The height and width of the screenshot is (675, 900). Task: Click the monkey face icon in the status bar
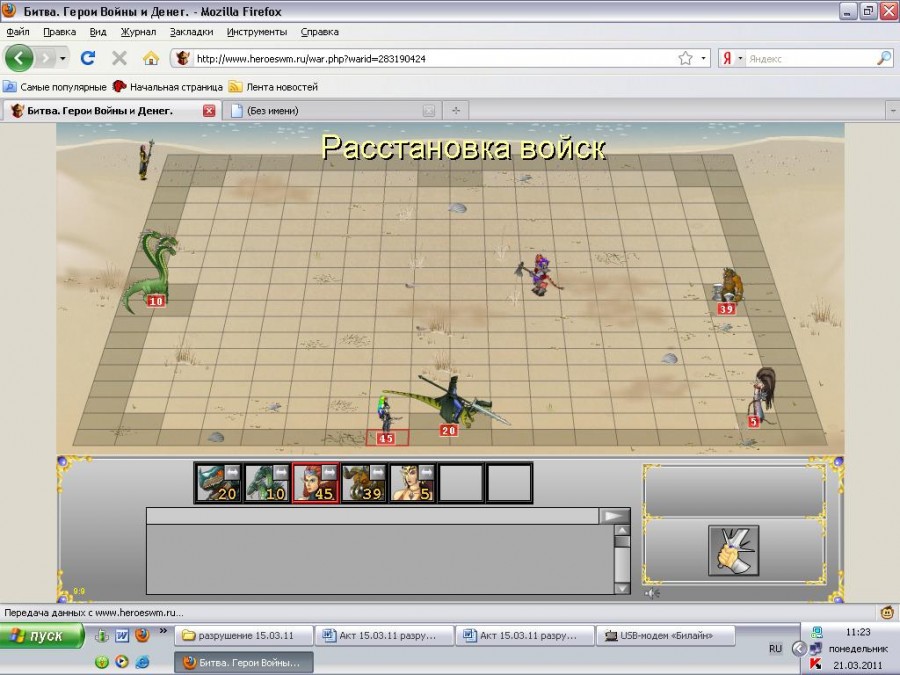pyautogui.click(x=887, y=612)
